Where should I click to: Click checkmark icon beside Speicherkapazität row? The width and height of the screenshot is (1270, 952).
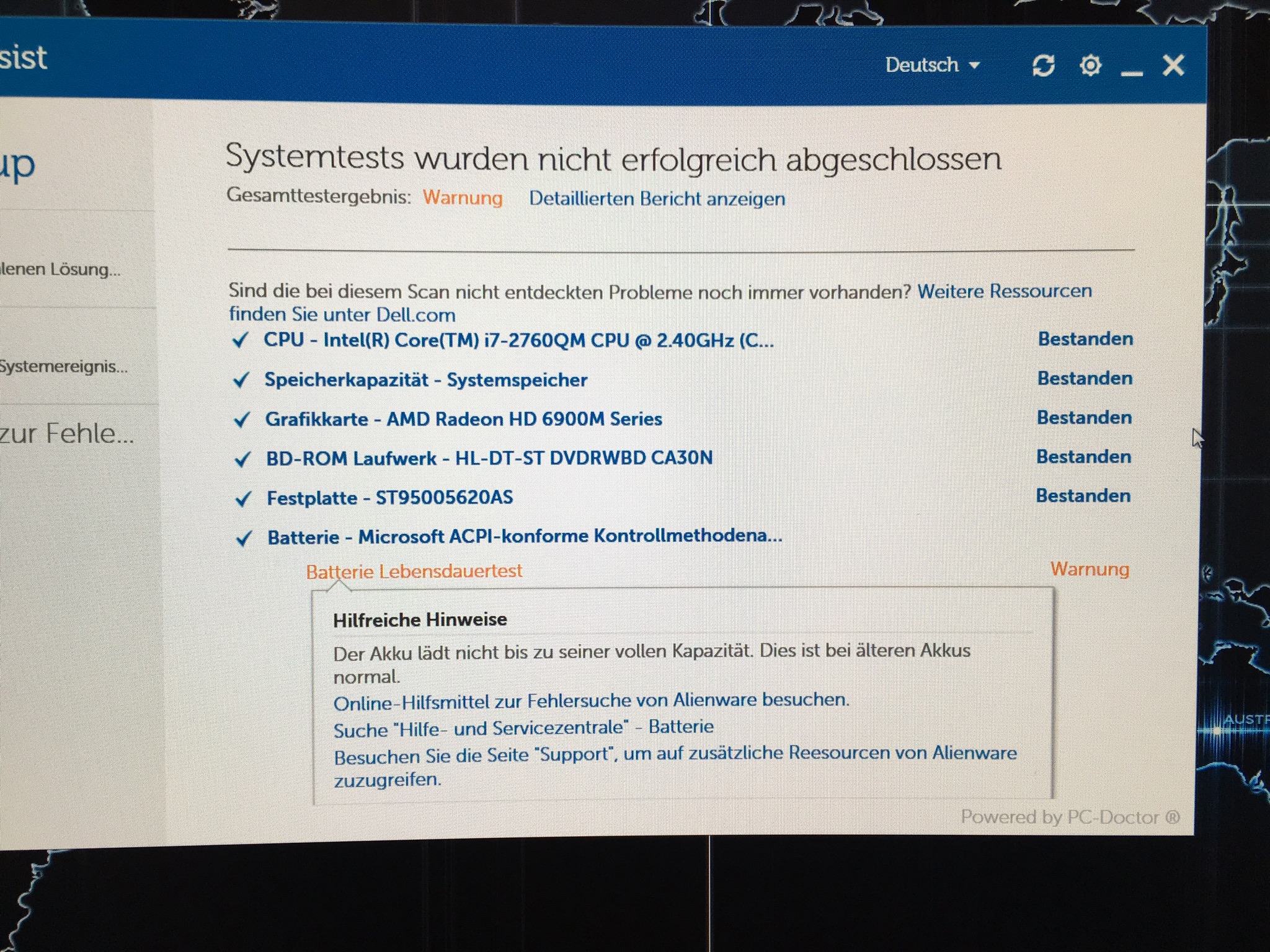click(241, 380)
